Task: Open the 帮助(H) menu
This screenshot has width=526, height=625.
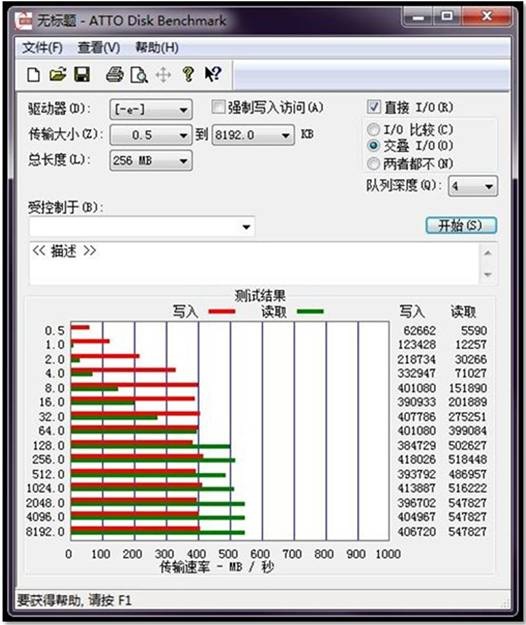Action: coord(157,48)
